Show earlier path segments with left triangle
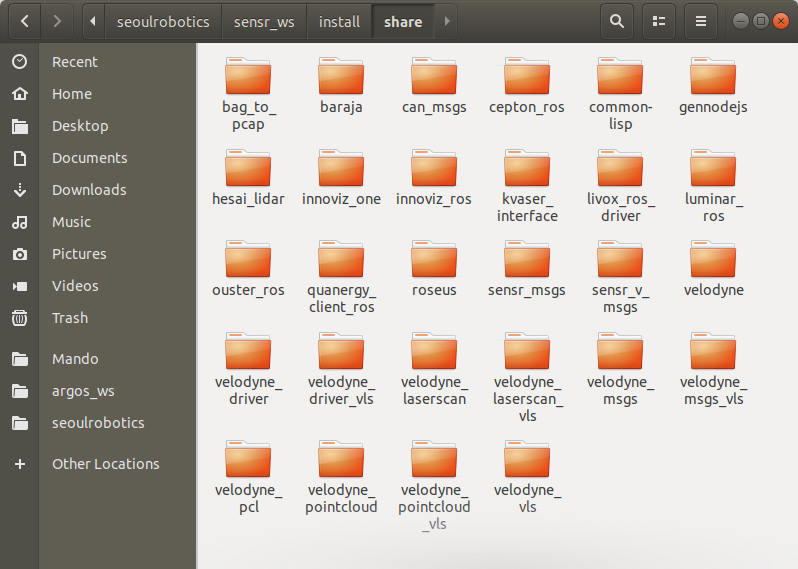Screen dimensions: 798x569 coord(93,21)
